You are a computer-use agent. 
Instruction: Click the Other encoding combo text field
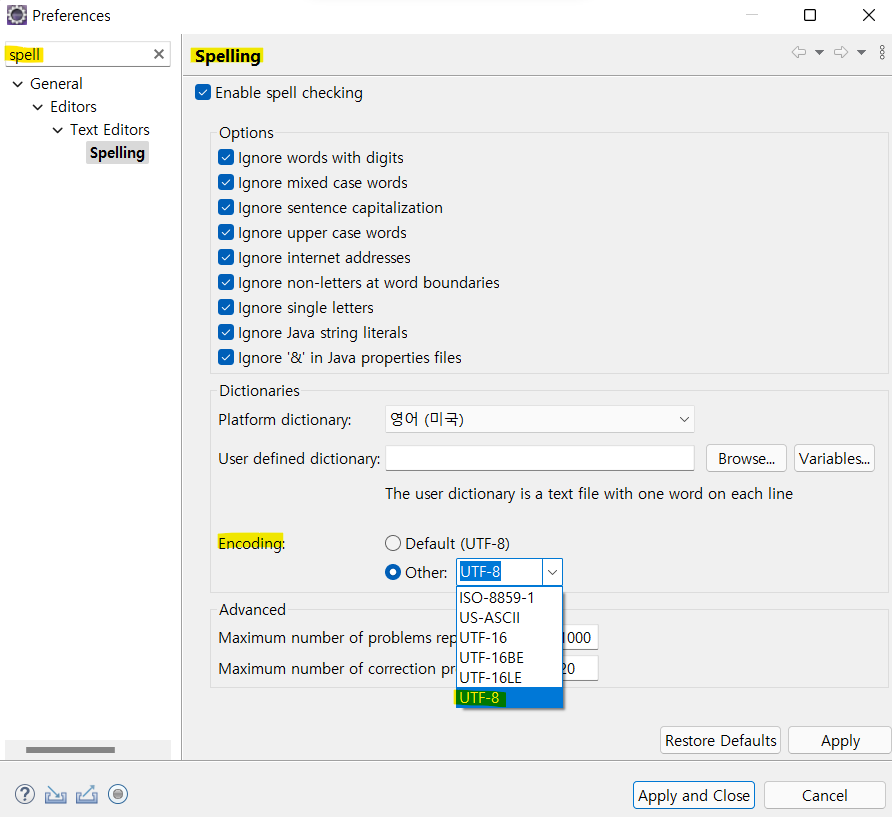pyautogui.click(x=499, y=572)
